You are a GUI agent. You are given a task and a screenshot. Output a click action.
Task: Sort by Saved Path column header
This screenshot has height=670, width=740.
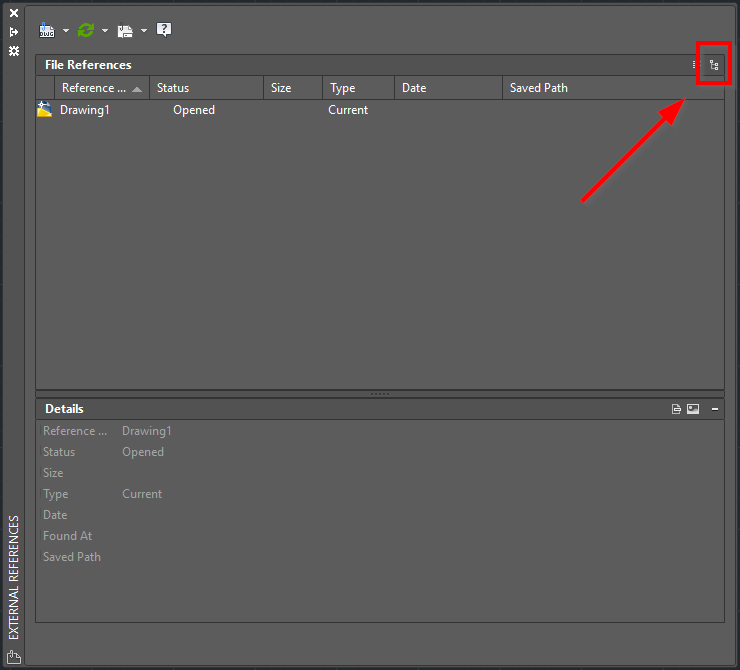pyautogui.click(x=613, y=88)
